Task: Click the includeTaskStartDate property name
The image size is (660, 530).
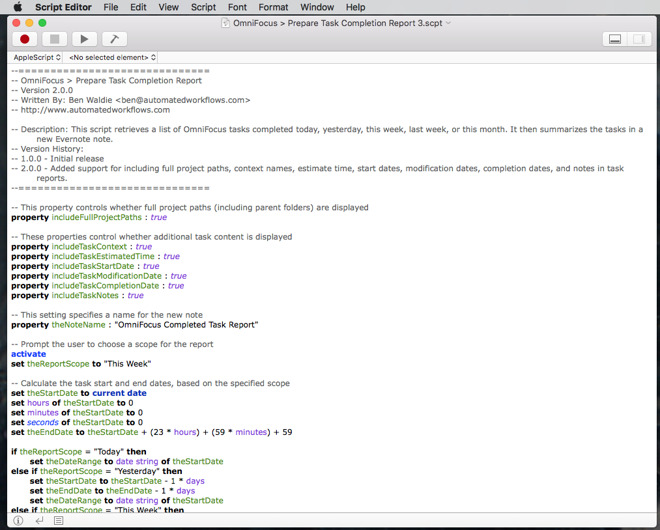Action: tap(93, 266)
